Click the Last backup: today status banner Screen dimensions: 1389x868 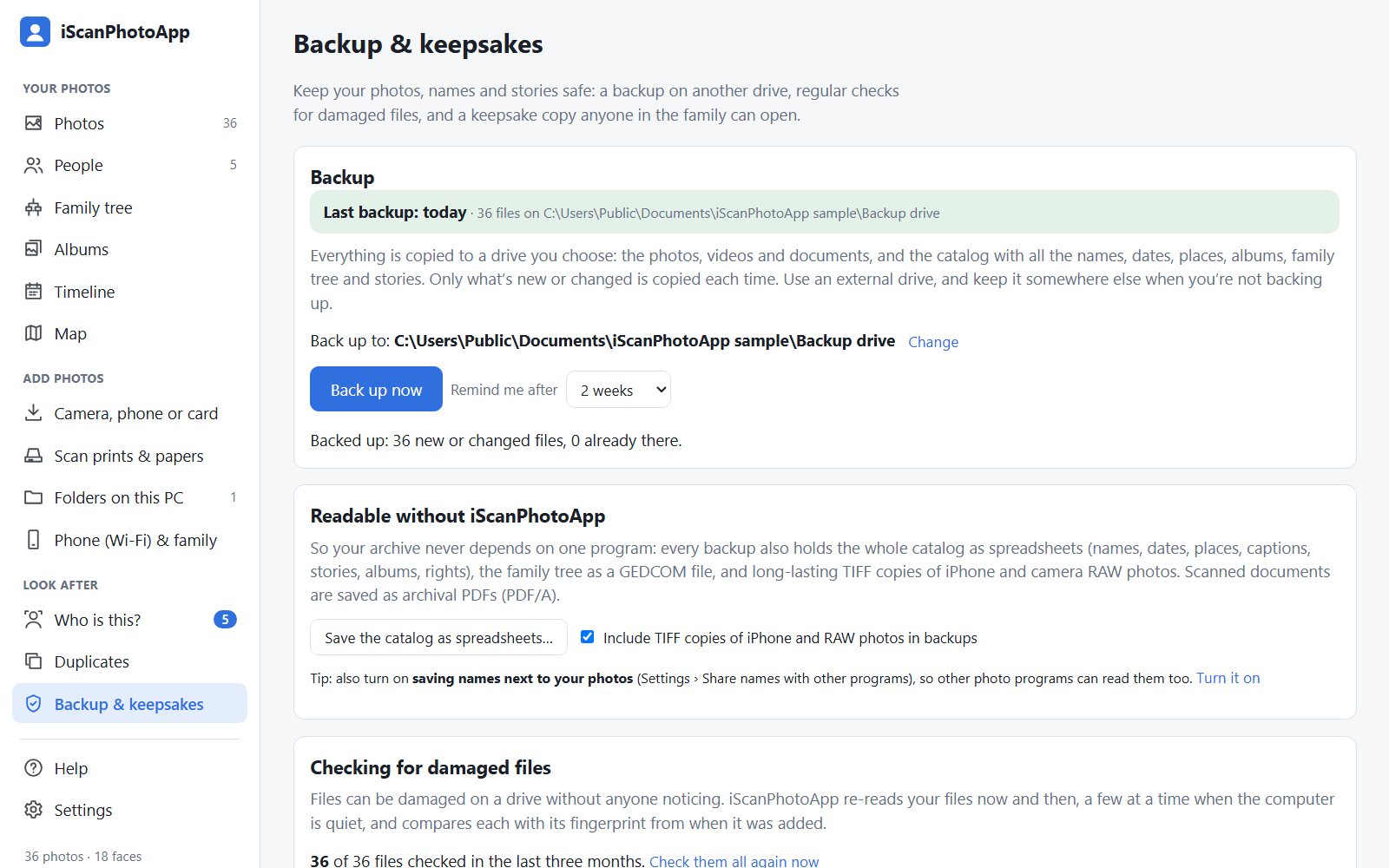pyautogui.click(x=825, y=212)
